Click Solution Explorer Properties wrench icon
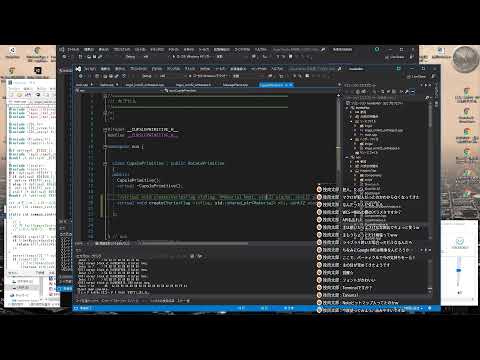480x360 pixels. (x=407, y=91)
